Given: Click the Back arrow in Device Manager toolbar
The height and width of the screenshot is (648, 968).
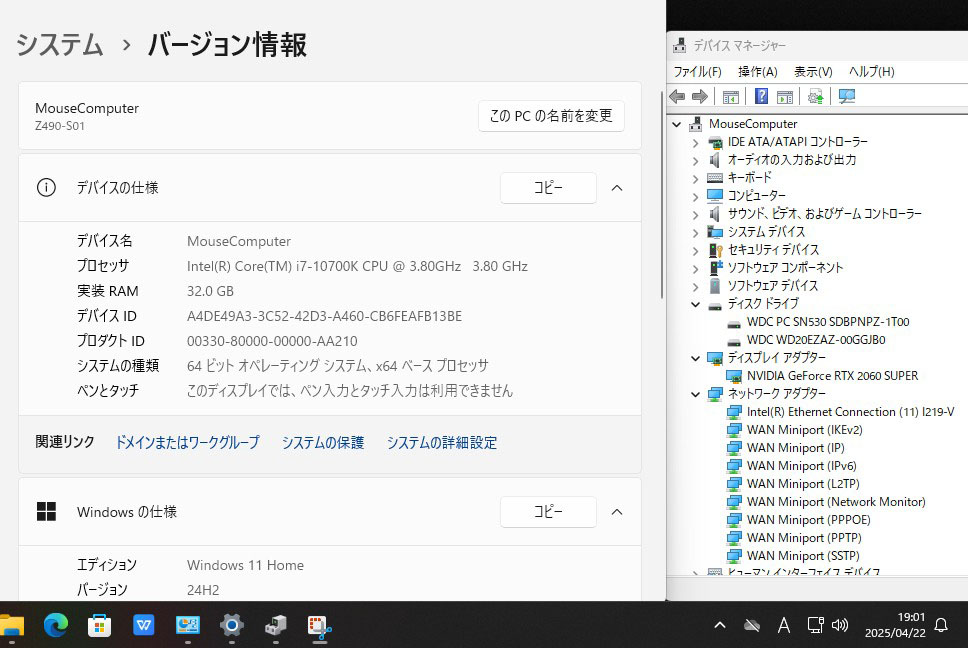Looking at the screenshot, I should pos(677,96).
